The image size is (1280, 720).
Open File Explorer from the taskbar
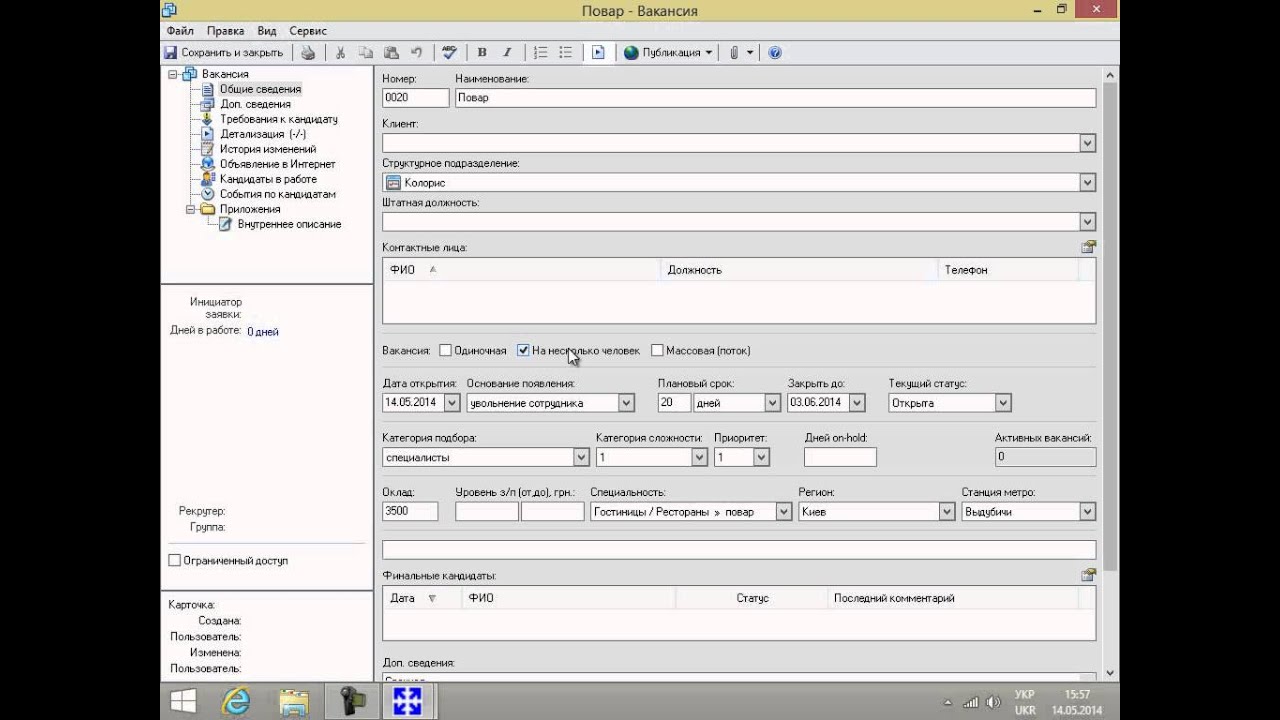294,702
